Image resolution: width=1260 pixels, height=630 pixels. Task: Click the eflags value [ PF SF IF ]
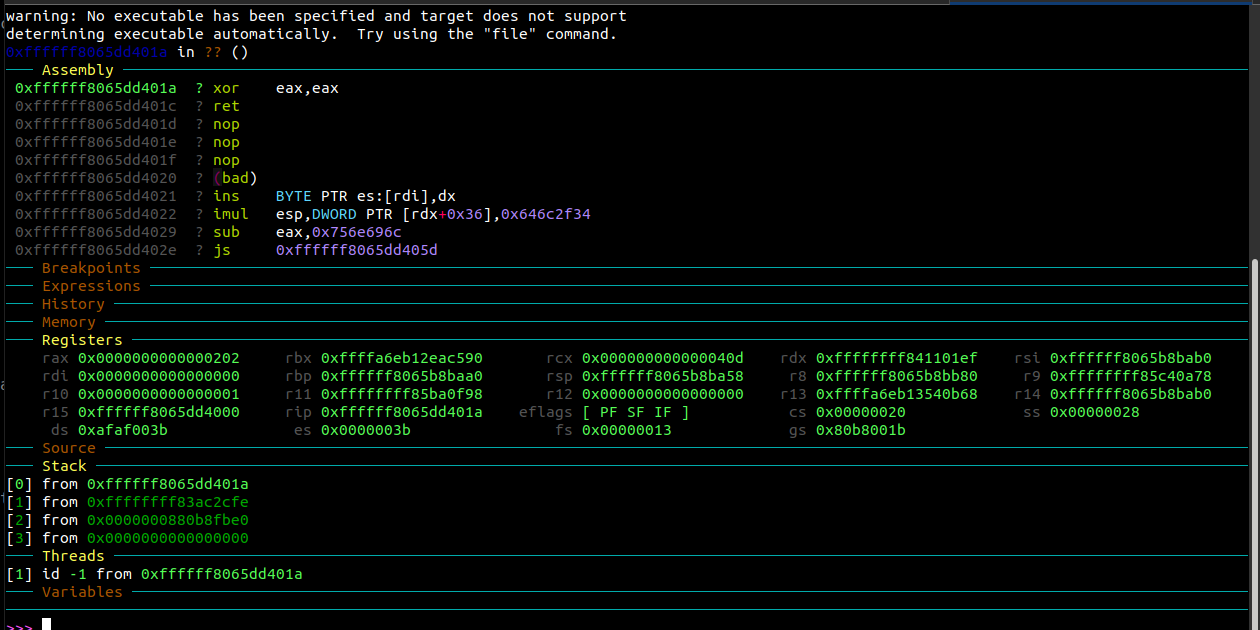click(636, 412)
